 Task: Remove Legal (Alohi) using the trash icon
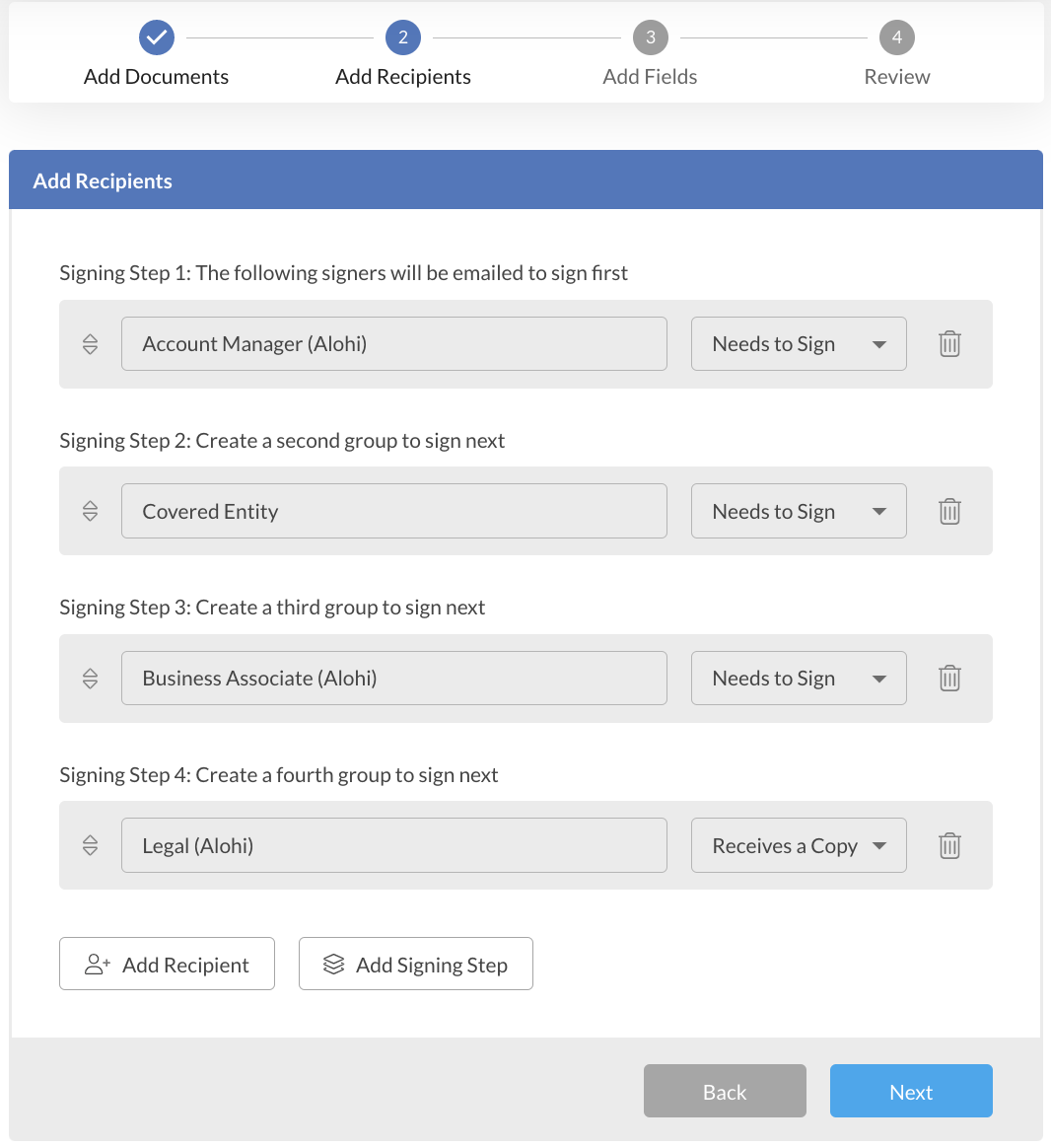tap(949, 845)
